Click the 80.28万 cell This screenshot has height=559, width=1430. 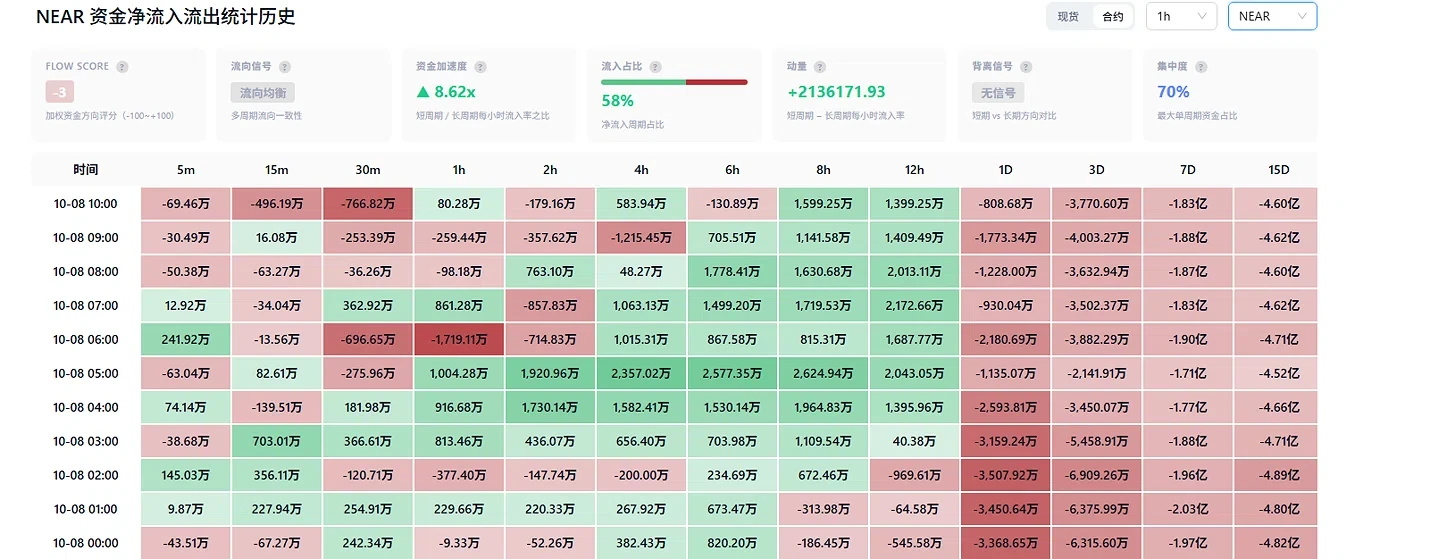[x=459, y=204]
